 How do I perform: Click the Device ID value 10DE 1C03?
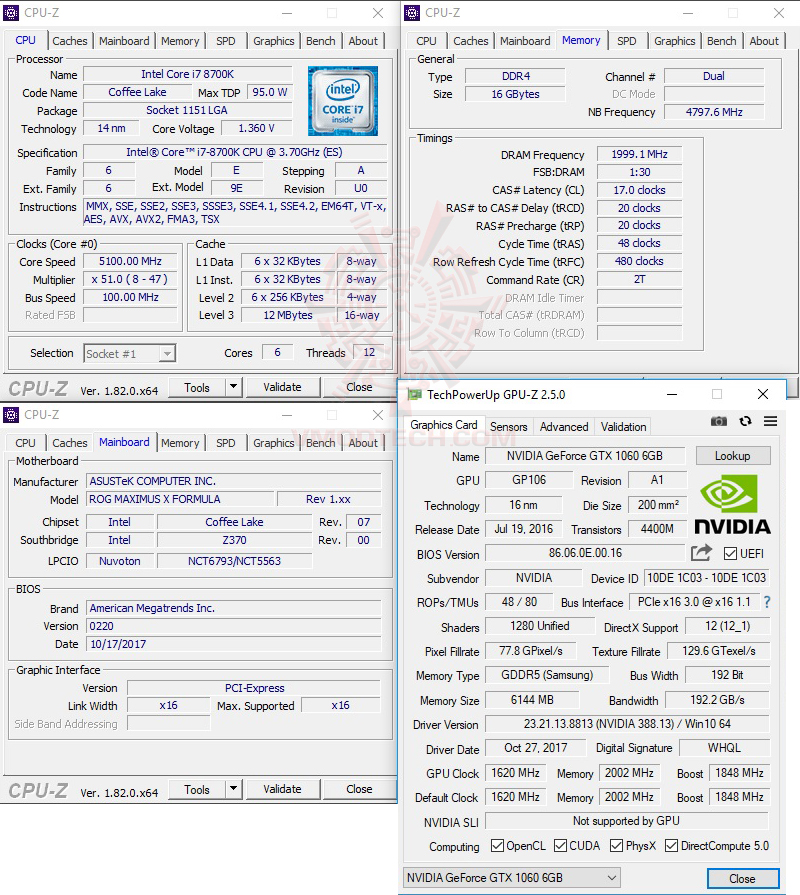coord(706,578)
